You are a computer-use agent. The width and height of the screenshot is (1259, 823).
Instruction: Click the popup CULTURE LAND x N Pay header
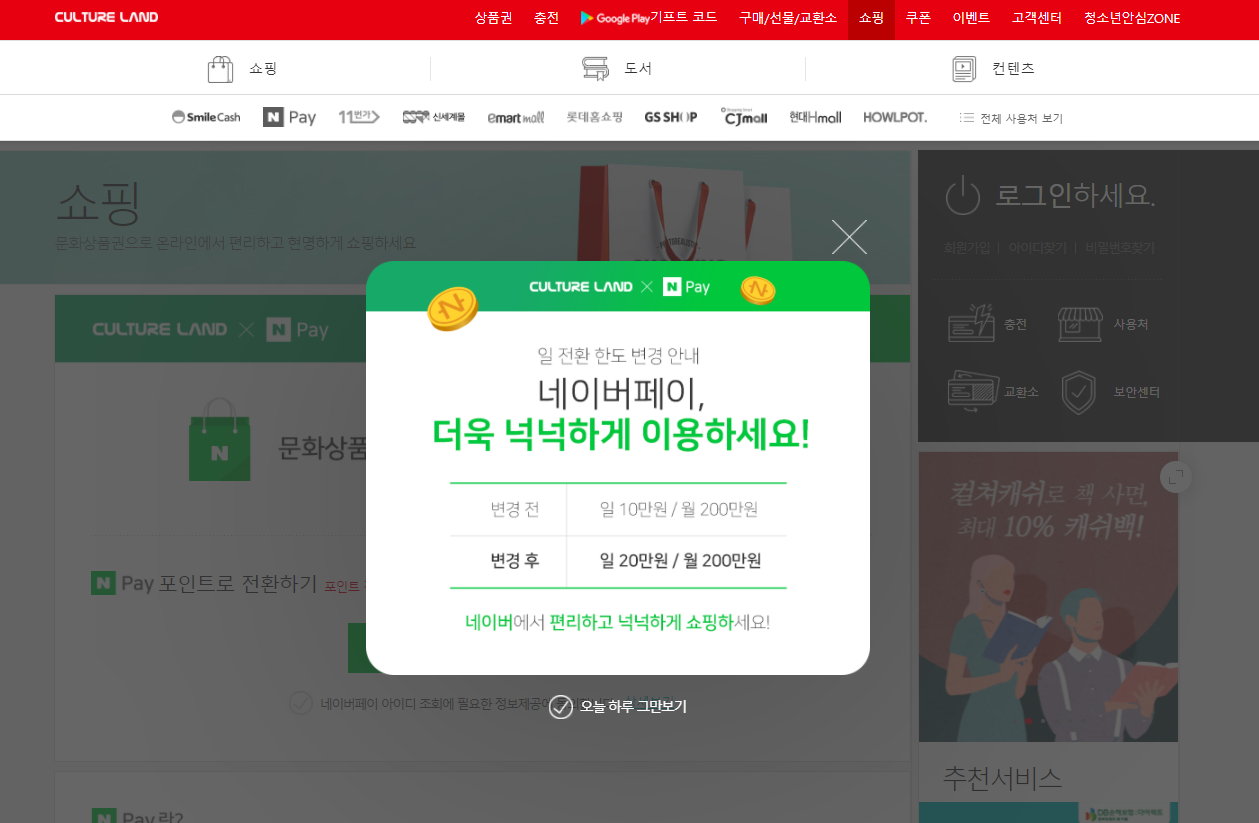(619, 287)
